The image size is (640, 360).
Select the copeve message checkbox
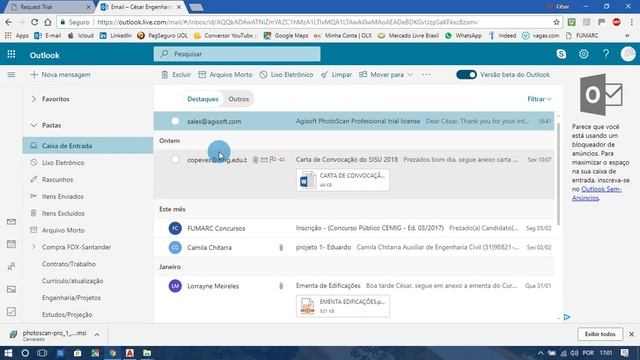tap(175, 160)
